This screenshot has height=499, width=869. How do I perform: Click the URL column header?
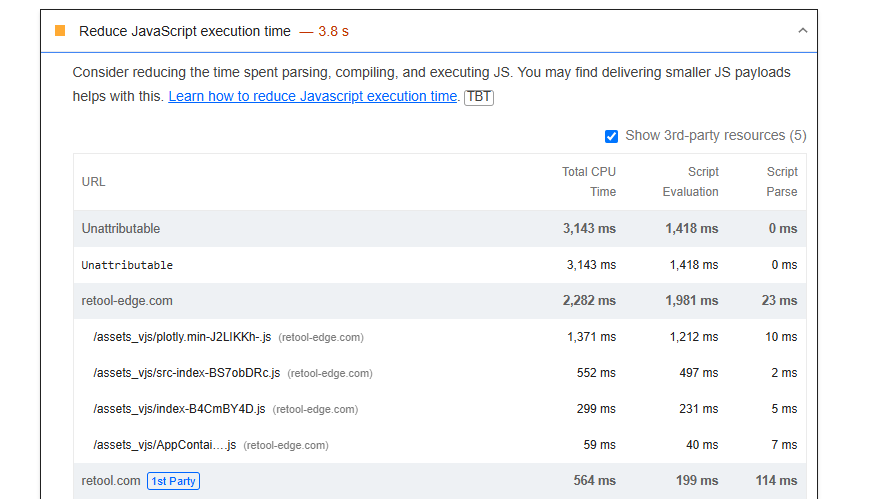click(93, 182)
